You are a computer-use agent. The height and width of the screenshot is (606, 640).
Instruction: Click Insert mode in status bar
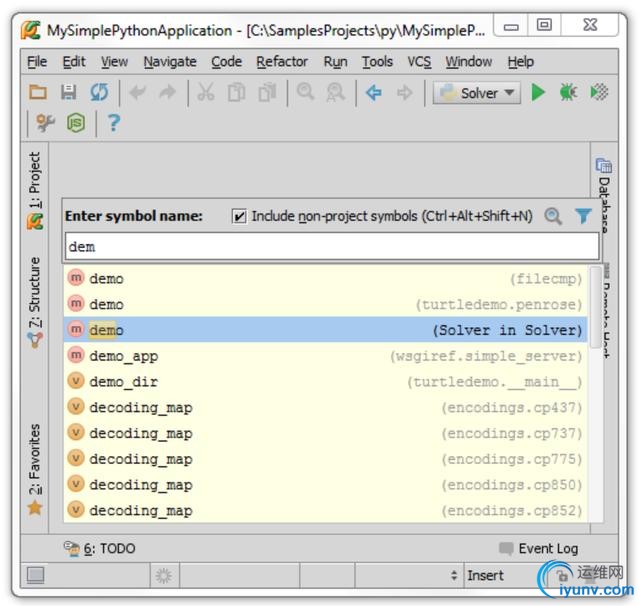[x=485, y=576]
